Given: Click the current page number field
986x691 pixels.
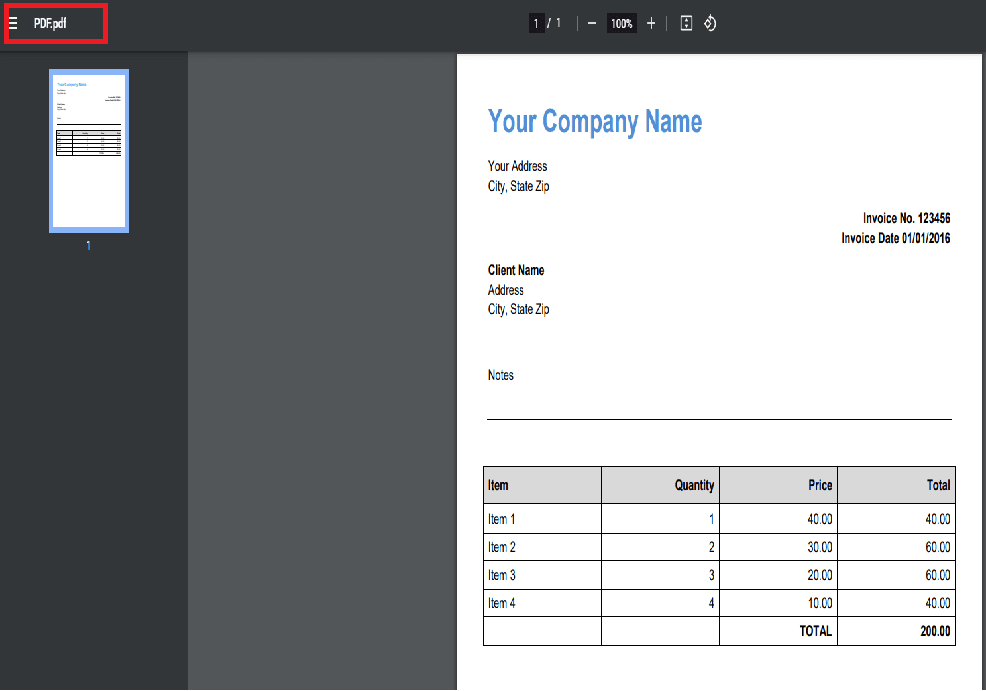Looking at the screenshot, I should (x=537, y=23).
